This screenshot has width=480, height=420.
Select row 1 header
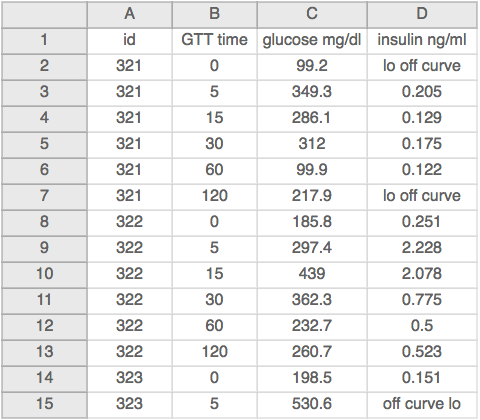(x=44, y=41)
